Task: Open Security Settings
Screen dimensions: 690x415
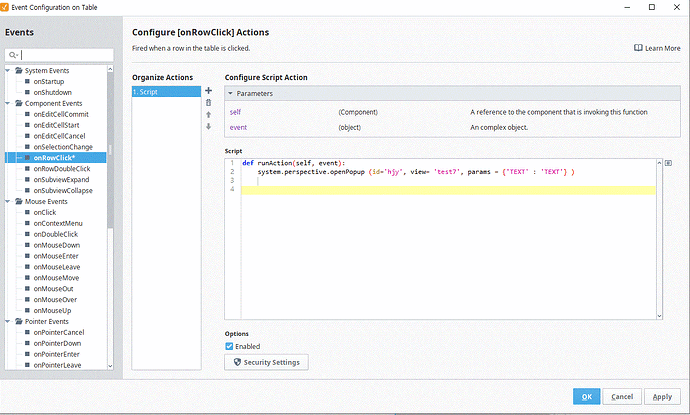Action: pyautogui.click(x=266, y=362)
